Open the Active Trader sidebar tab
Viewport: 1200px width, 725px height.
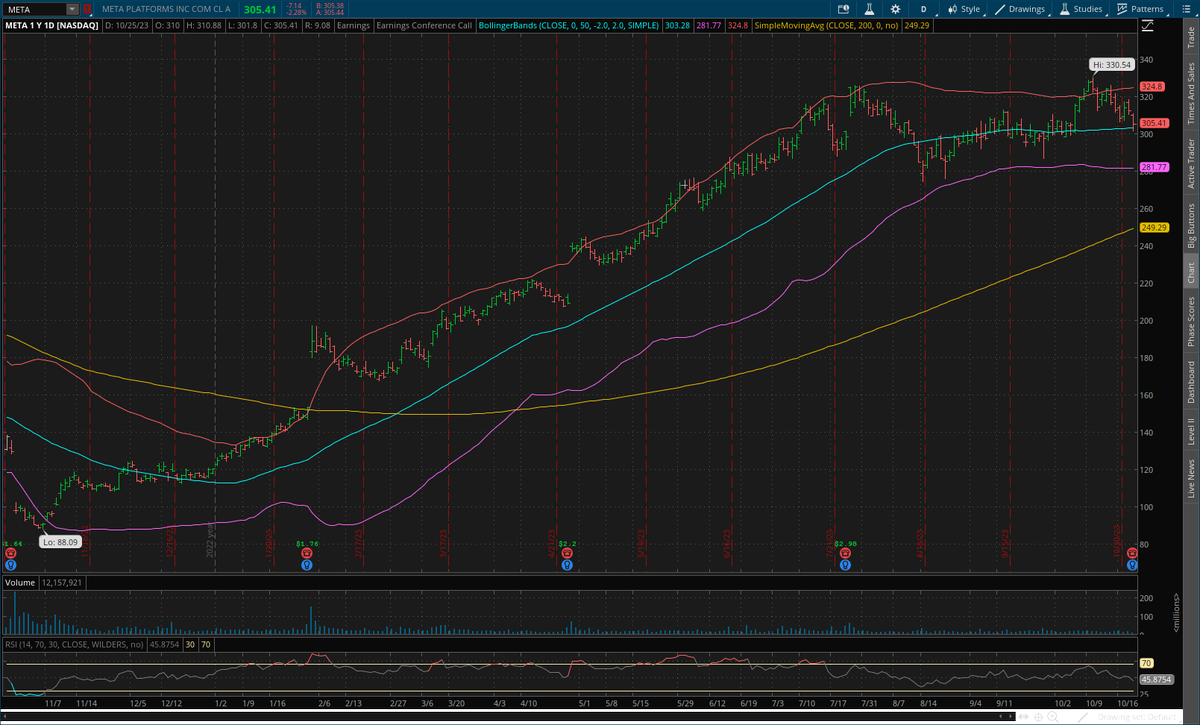point(1190,163)
